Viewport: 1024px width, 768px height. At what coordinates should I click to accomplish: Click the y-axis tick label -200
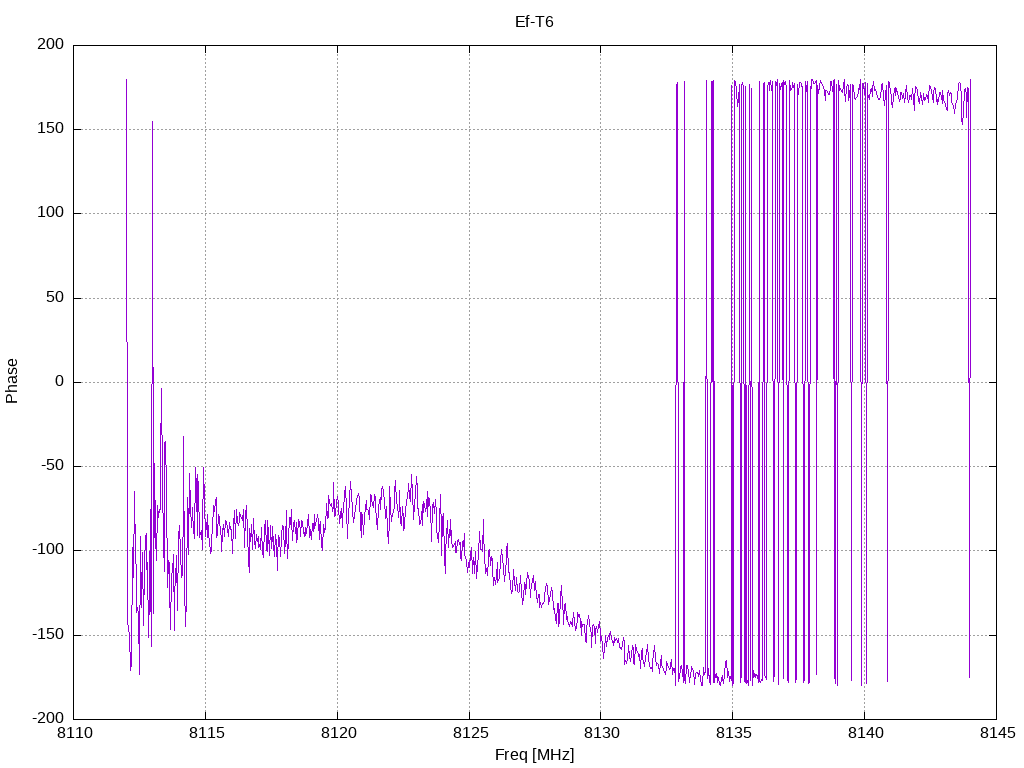pyautogui.click(x=48, y=718)
